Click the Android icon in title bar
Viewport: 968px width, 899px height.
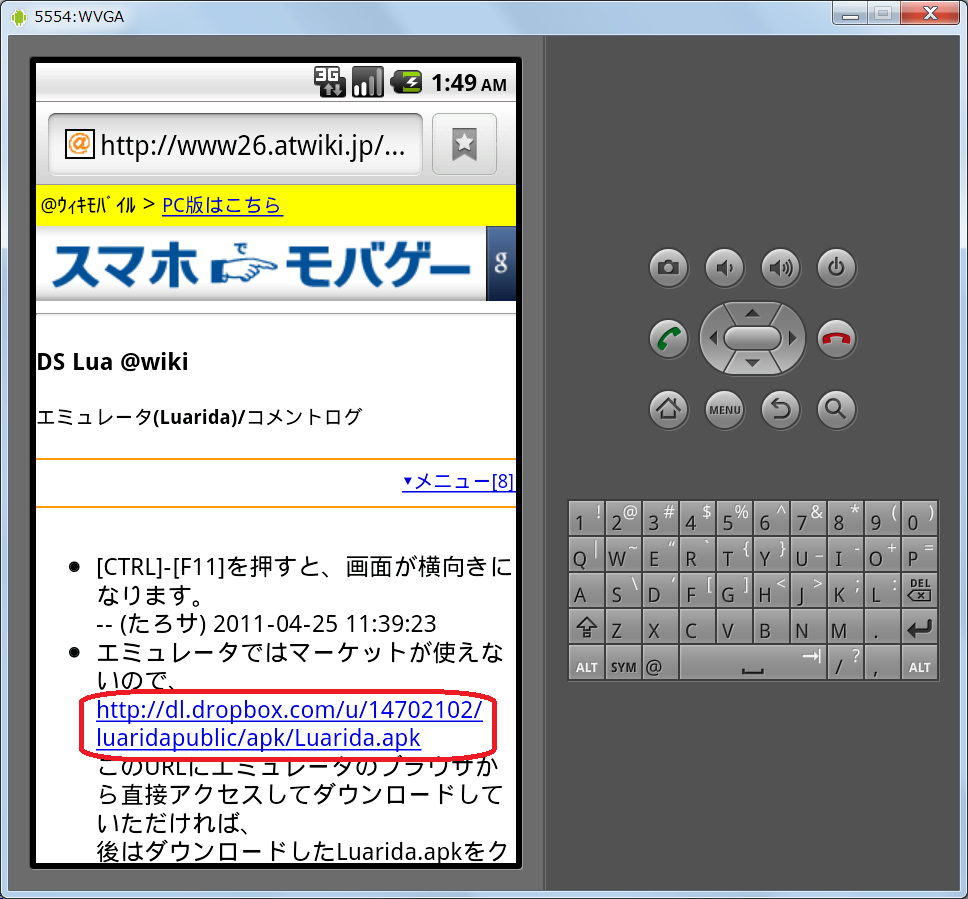tap(19, 17)
